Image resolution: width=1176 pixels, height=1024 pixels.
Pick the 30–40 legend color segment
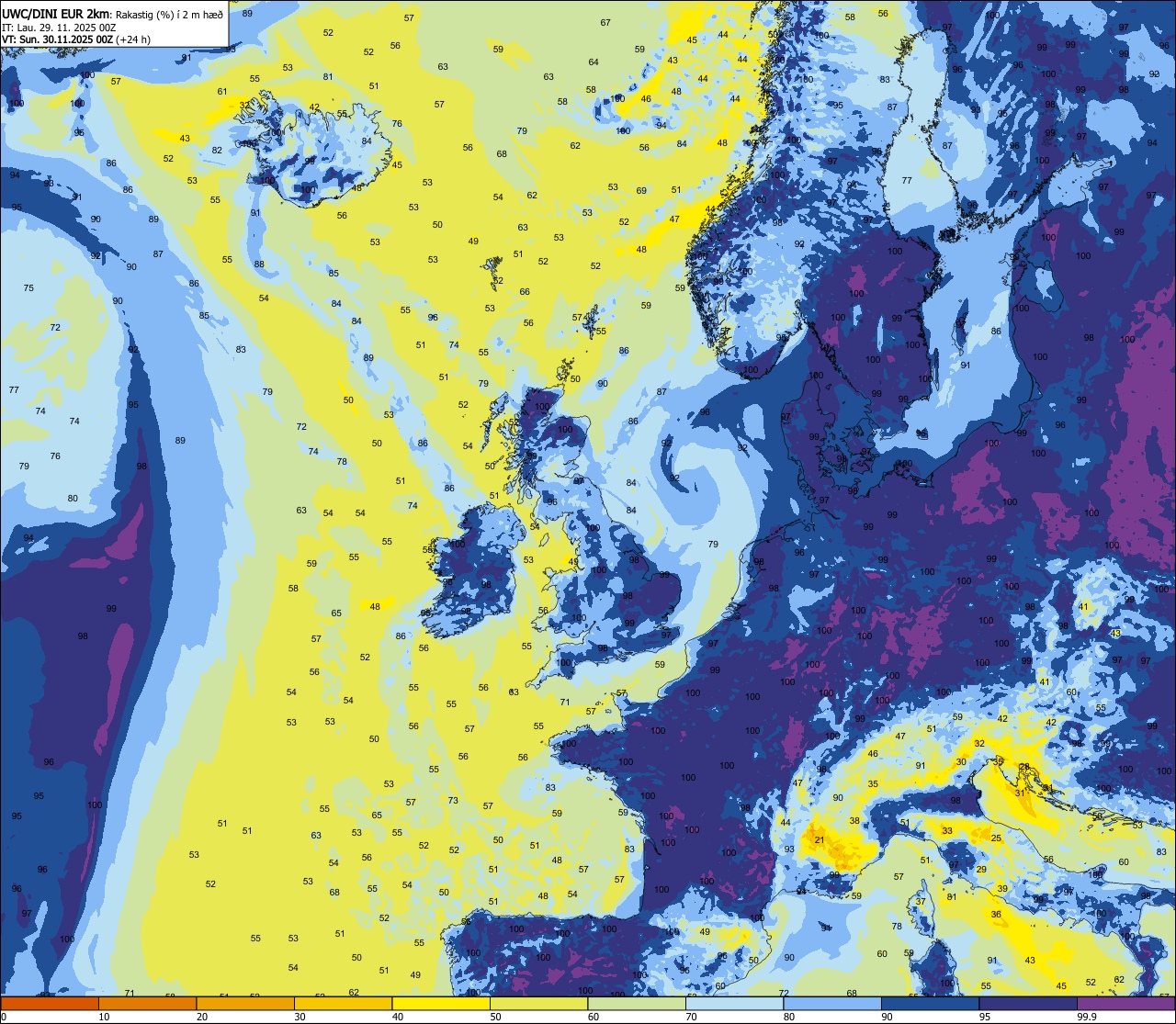click(x=343, y=1003)
